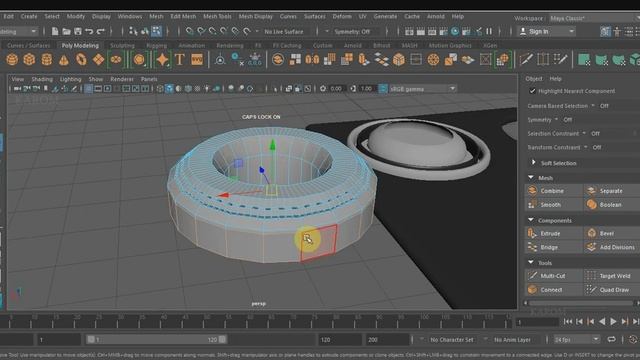Image resolution: width=640 pixels, height=360 pixels.
Task: Click the Bridge component icon
Action: pyautogui.click(x=532, y=247)
